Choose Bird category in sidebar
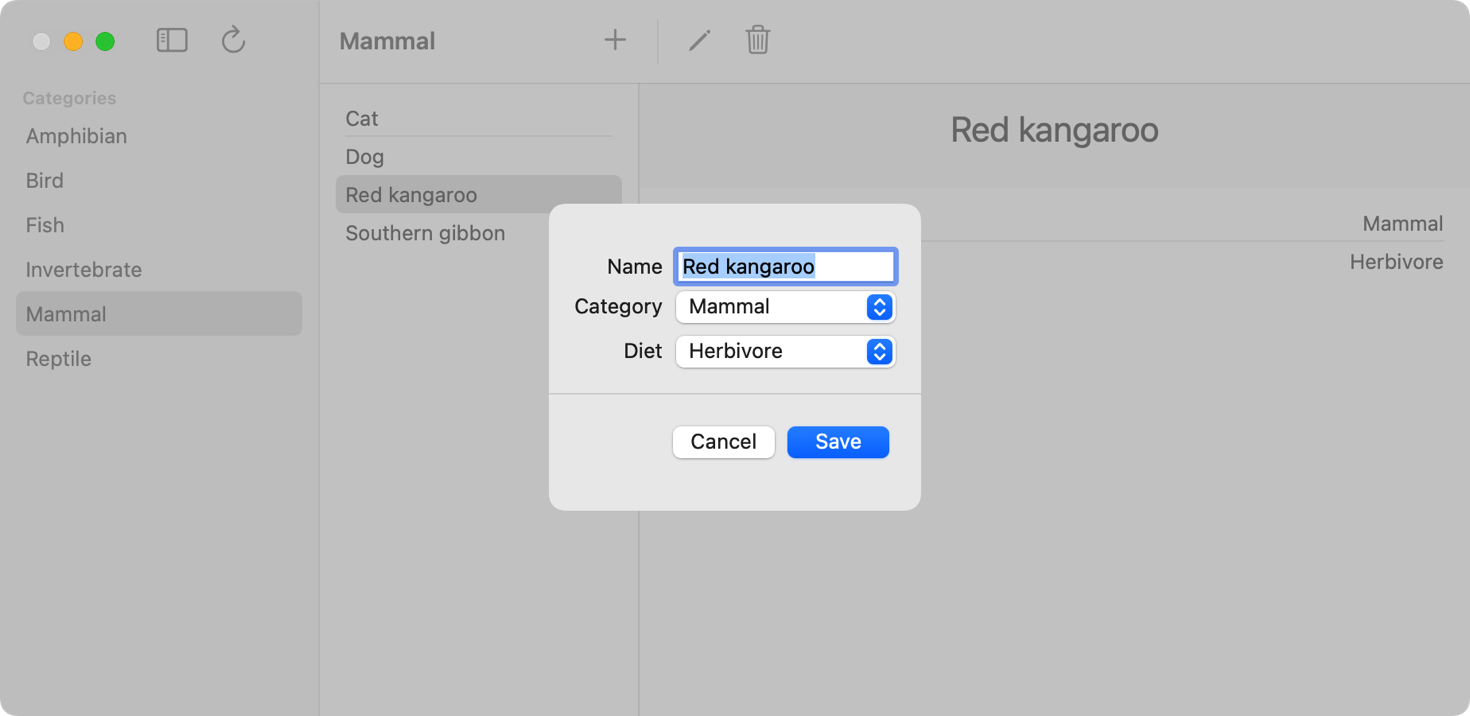1470x716 pixels. (x=45, y=181)
